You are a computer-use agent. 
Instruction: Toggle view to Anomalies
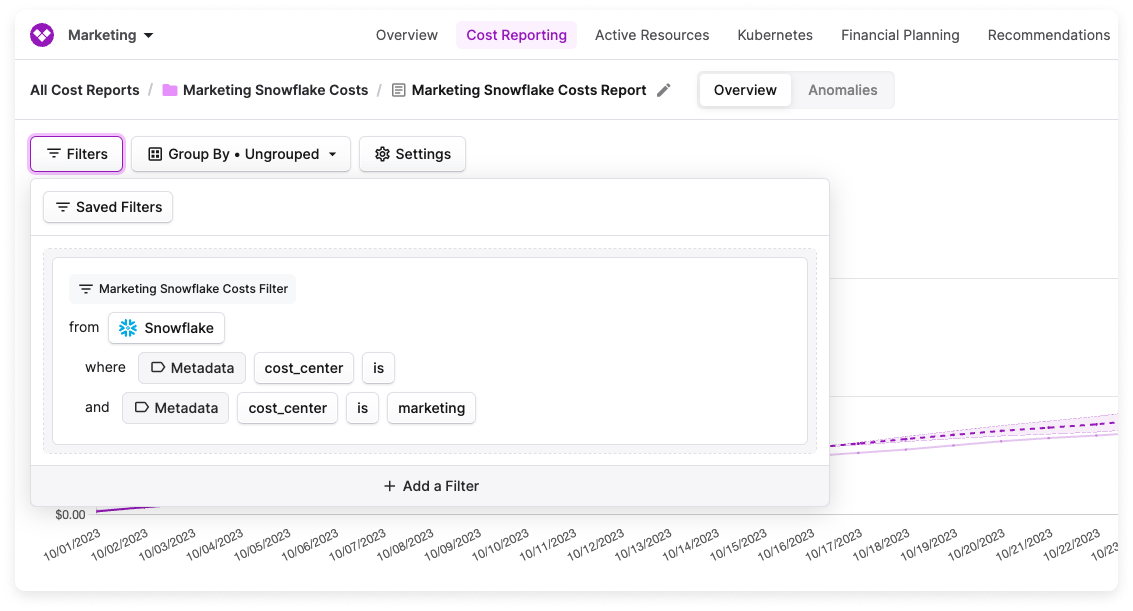[x=842, y=90]
